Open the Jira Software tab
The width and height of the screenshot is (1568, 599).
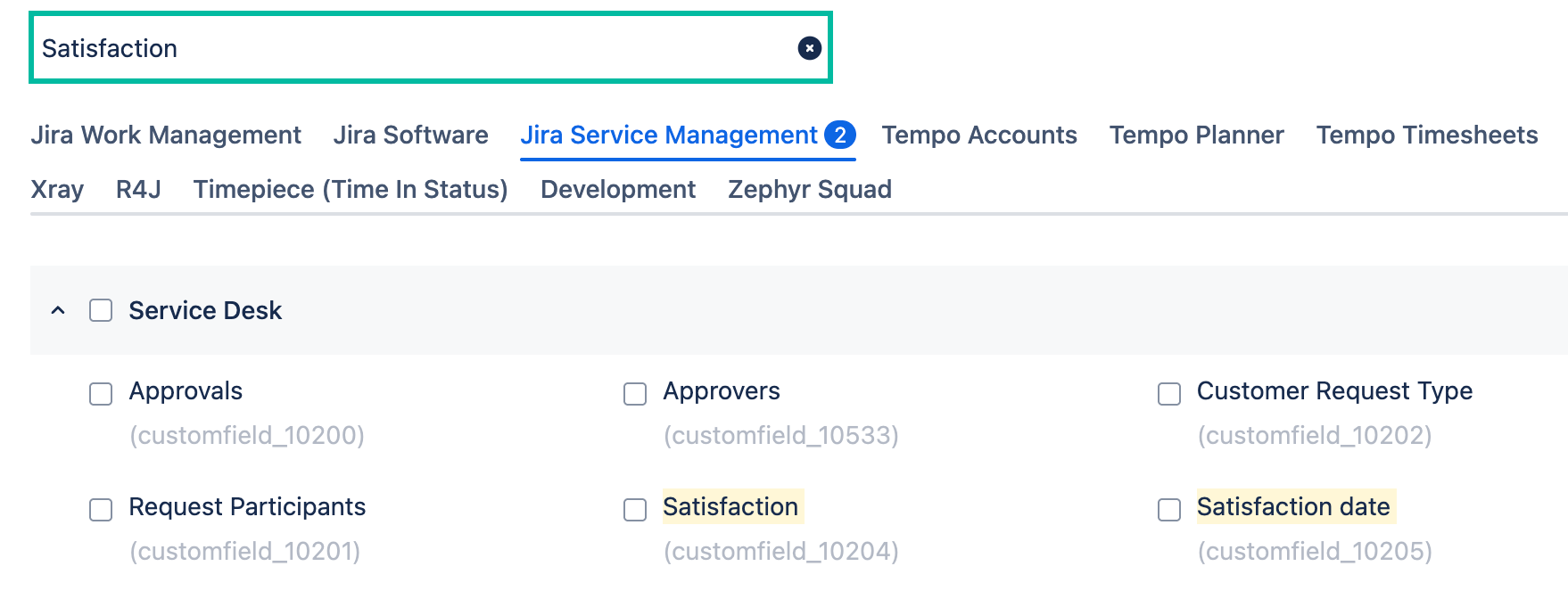coord(410,135)
